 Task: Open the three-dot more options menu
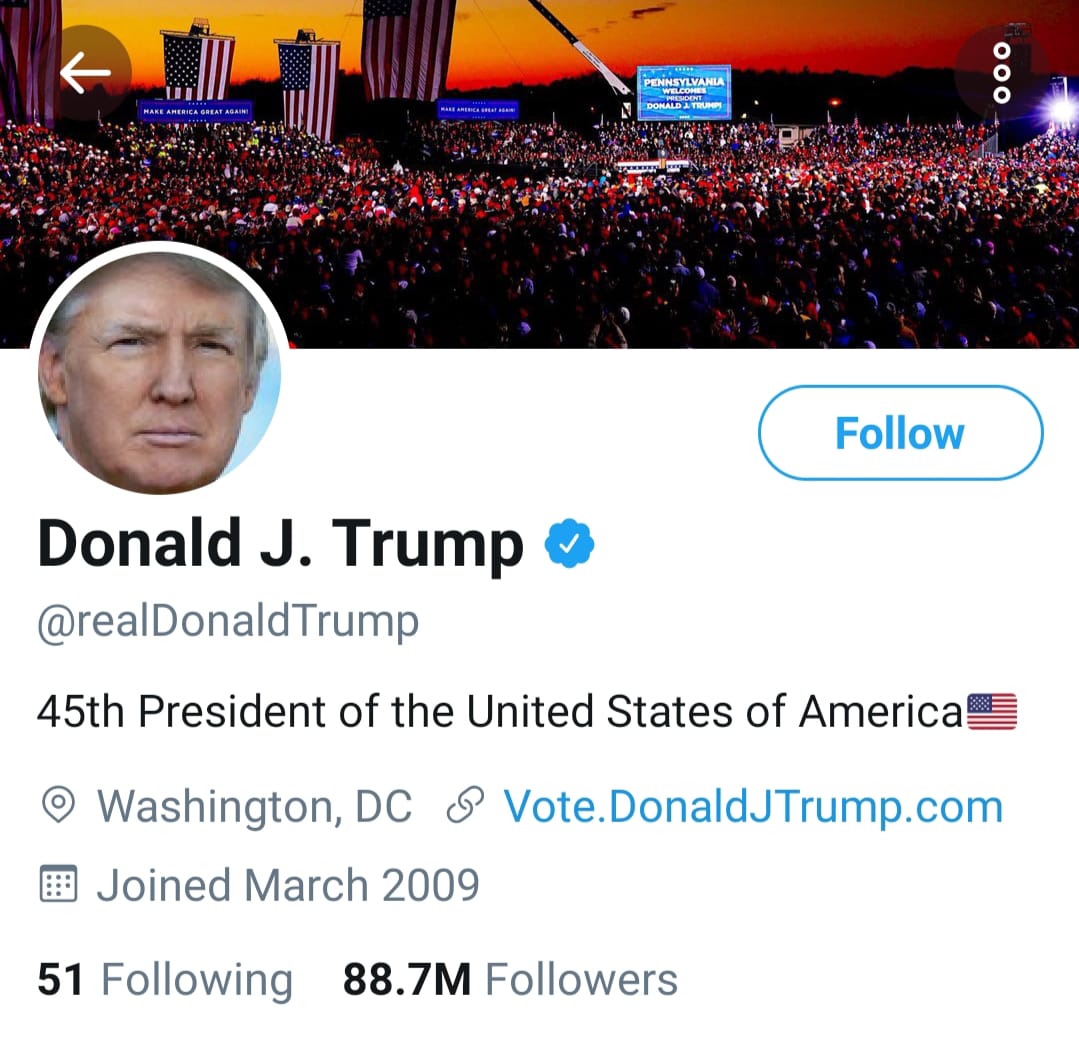[1001, 72]
